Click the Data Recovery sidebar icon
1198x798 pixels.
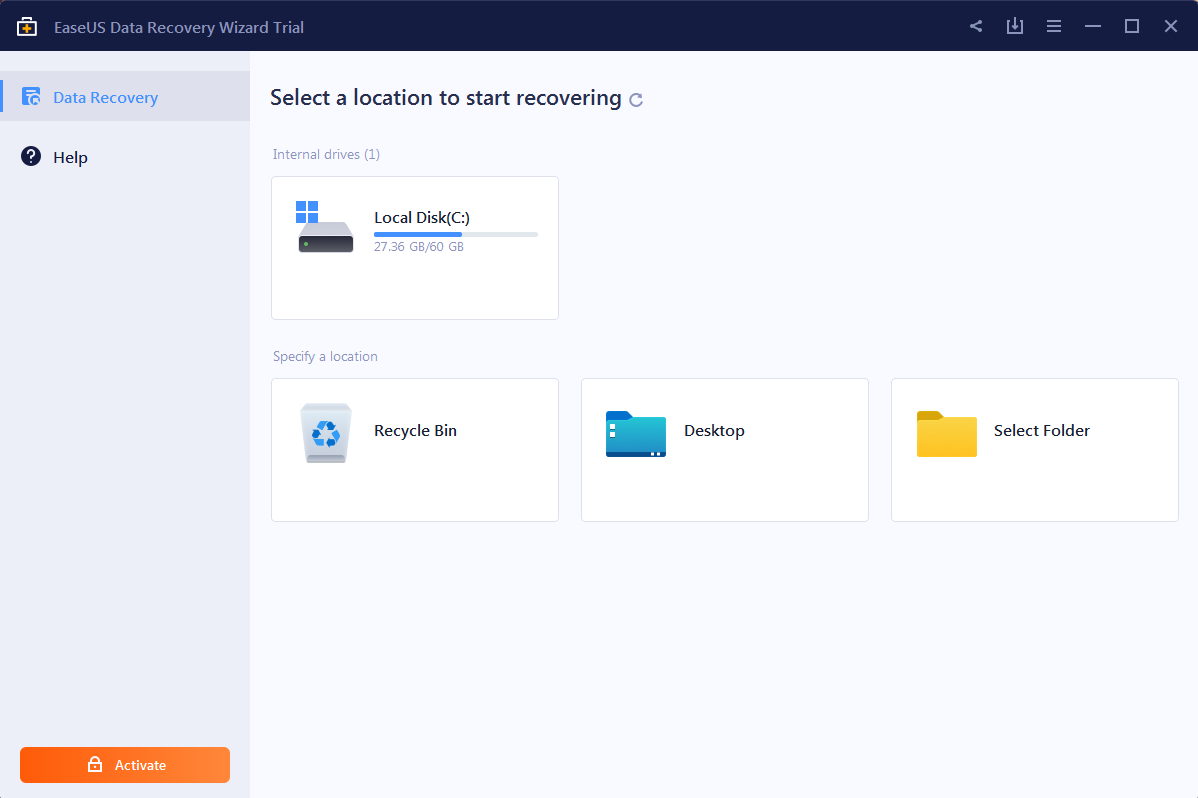click(x=31, y=96)
